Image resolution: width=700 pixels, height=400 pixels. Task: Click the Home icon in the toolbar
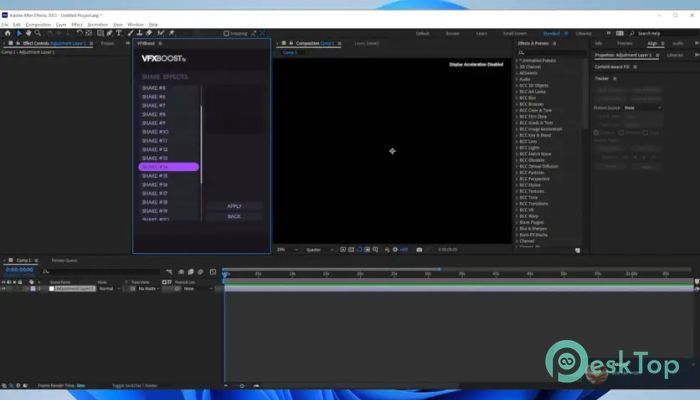(8, 33)
